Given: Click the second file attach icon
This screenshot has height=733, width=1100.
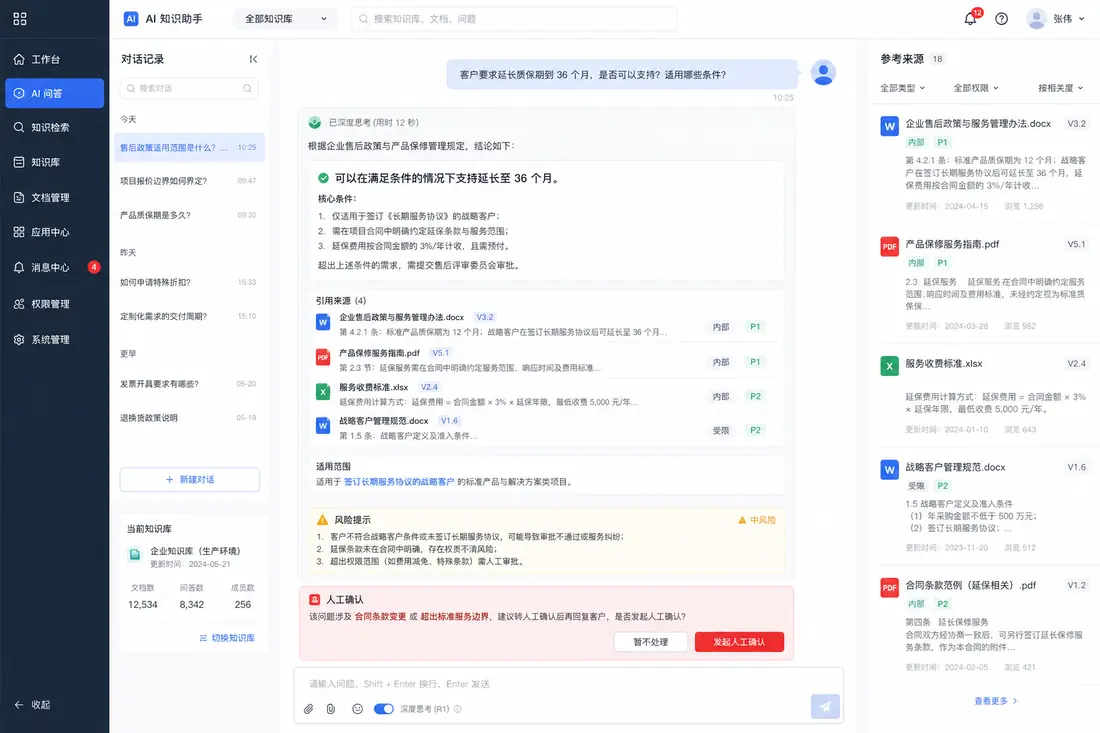Looking at the screenshot, I should tap(331, 709).
